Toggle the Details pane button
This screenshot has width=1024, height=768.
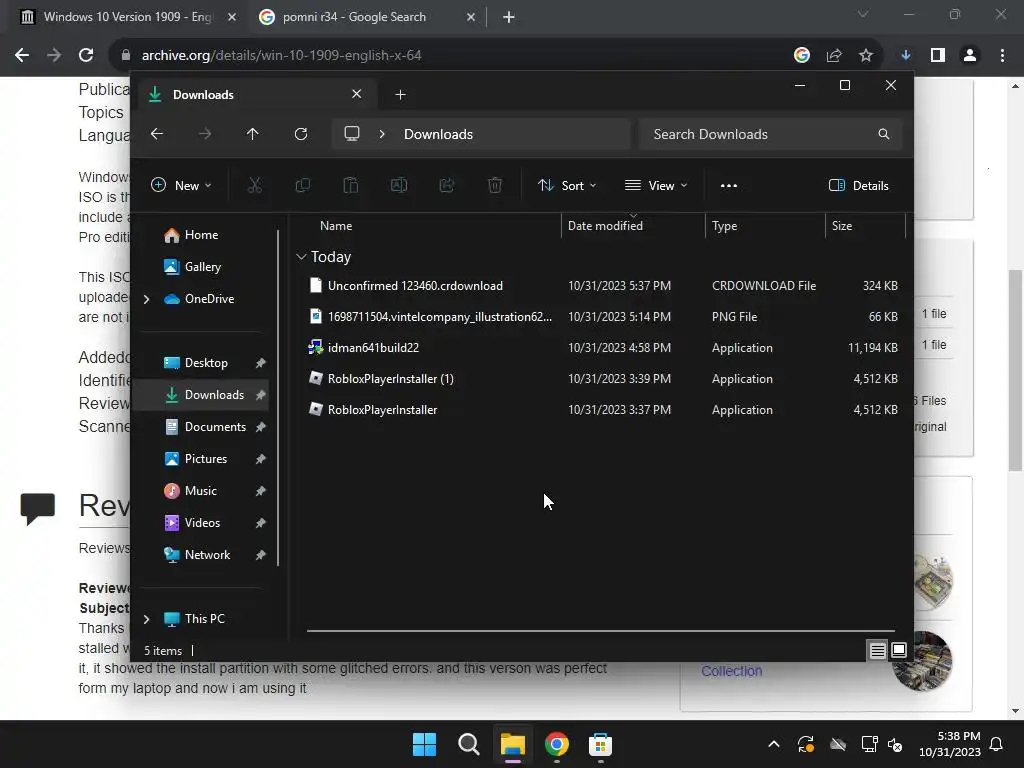(859, 185)
